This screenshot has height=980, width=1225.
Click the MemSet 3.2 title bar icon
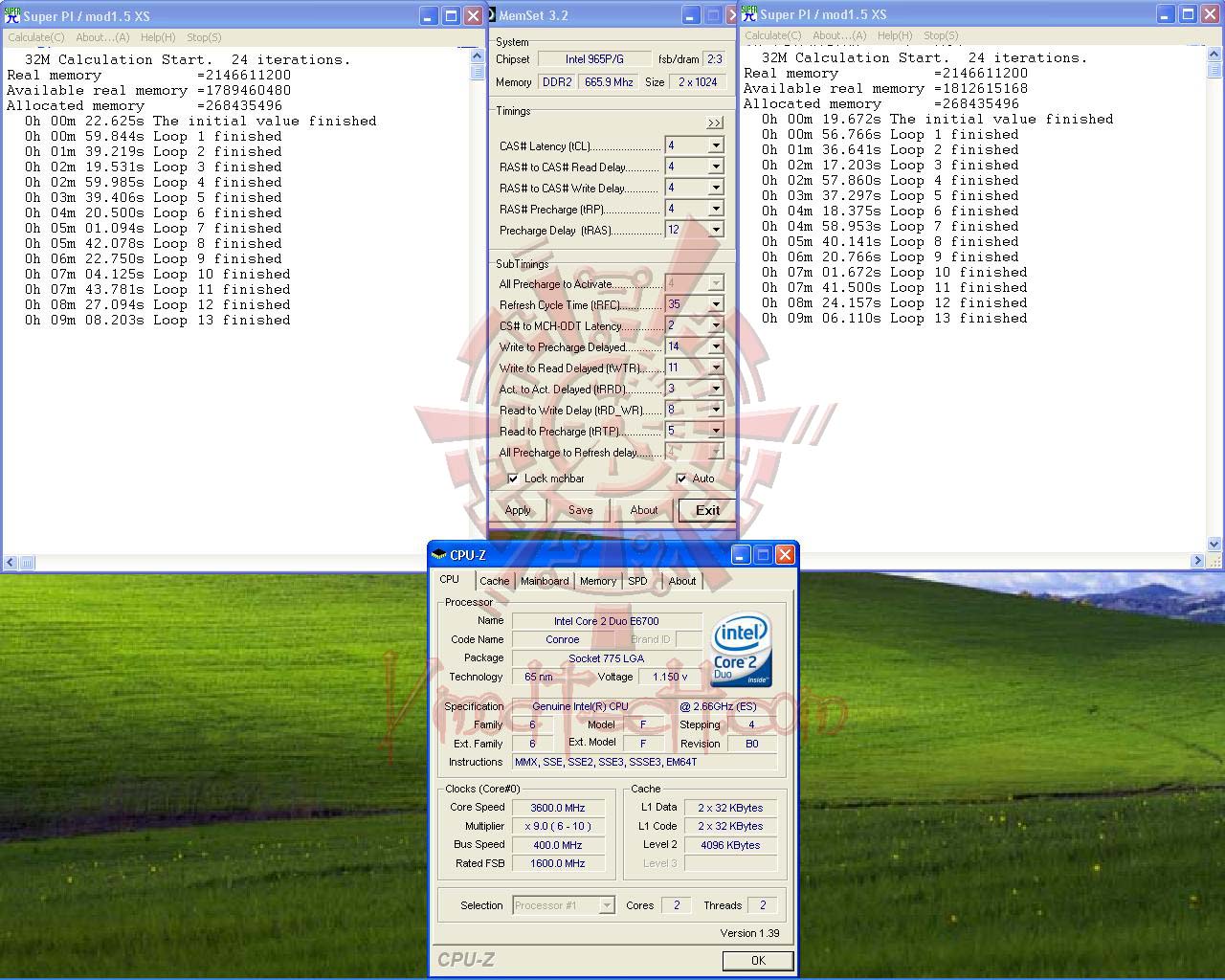(492, 15)
